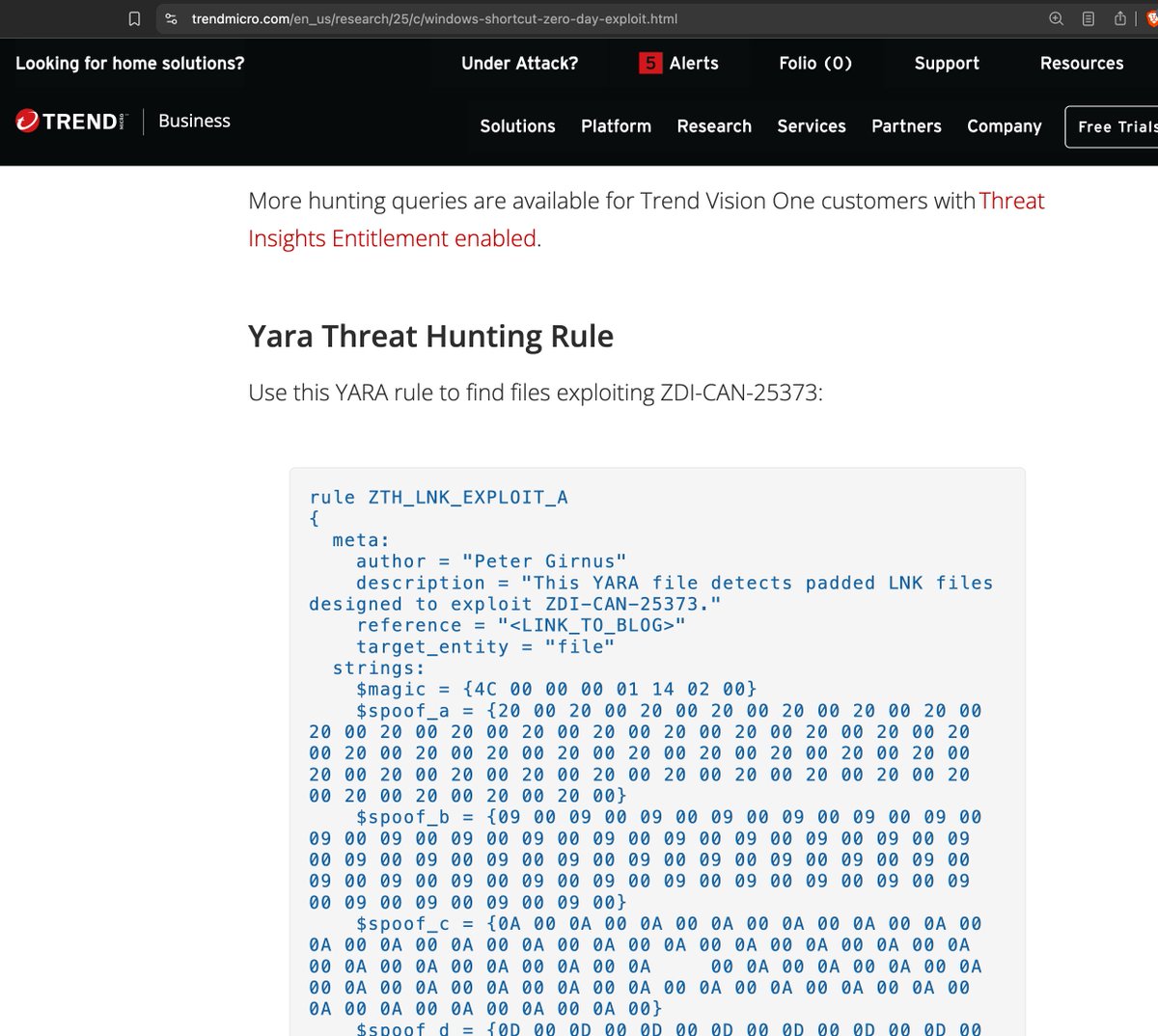Click the author "Peter Girnus" line
Viewport: 1158px width, 1036px height.
point(491,561)
